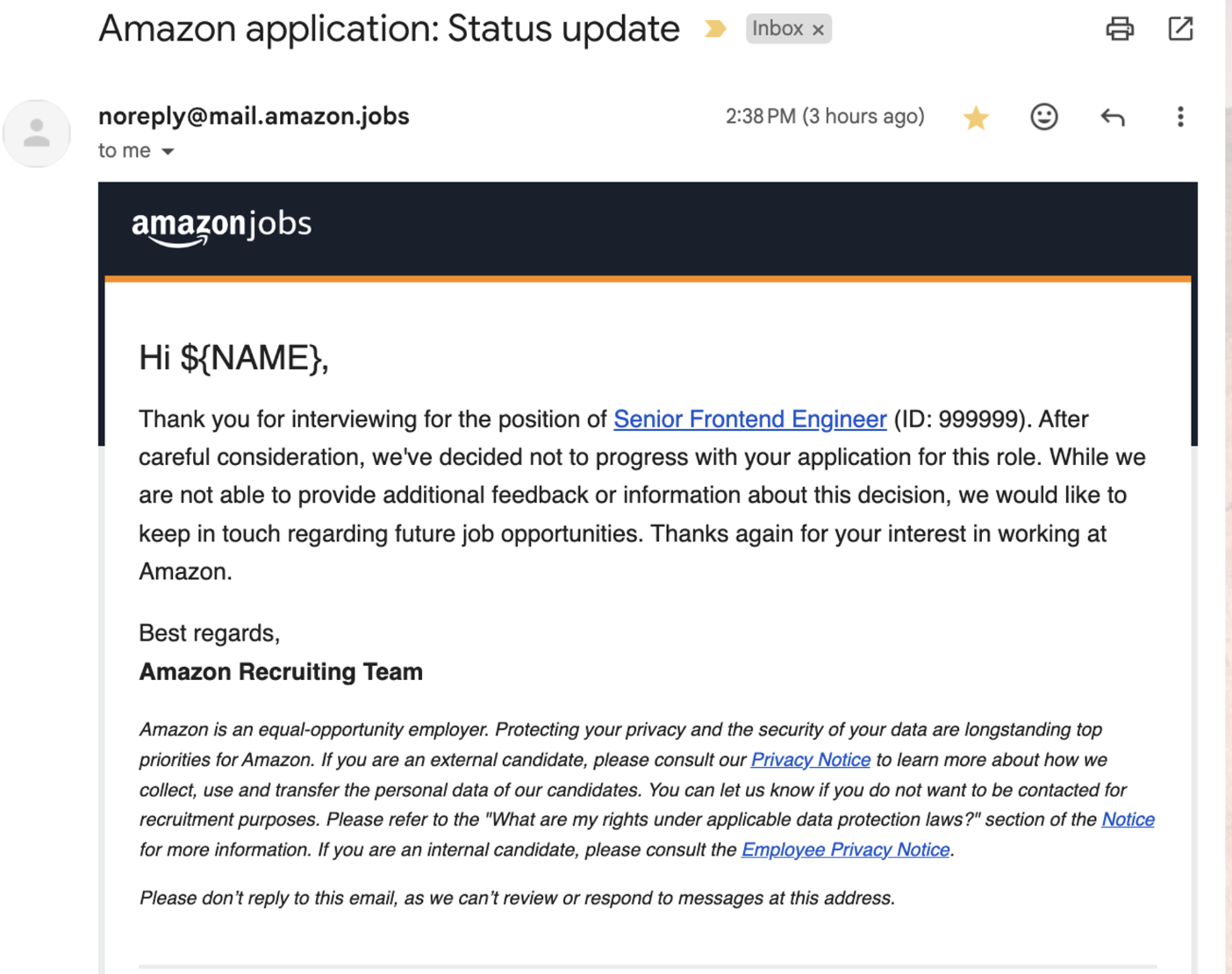Add an emoji reaction to the email

click(x=1043, y=117)
